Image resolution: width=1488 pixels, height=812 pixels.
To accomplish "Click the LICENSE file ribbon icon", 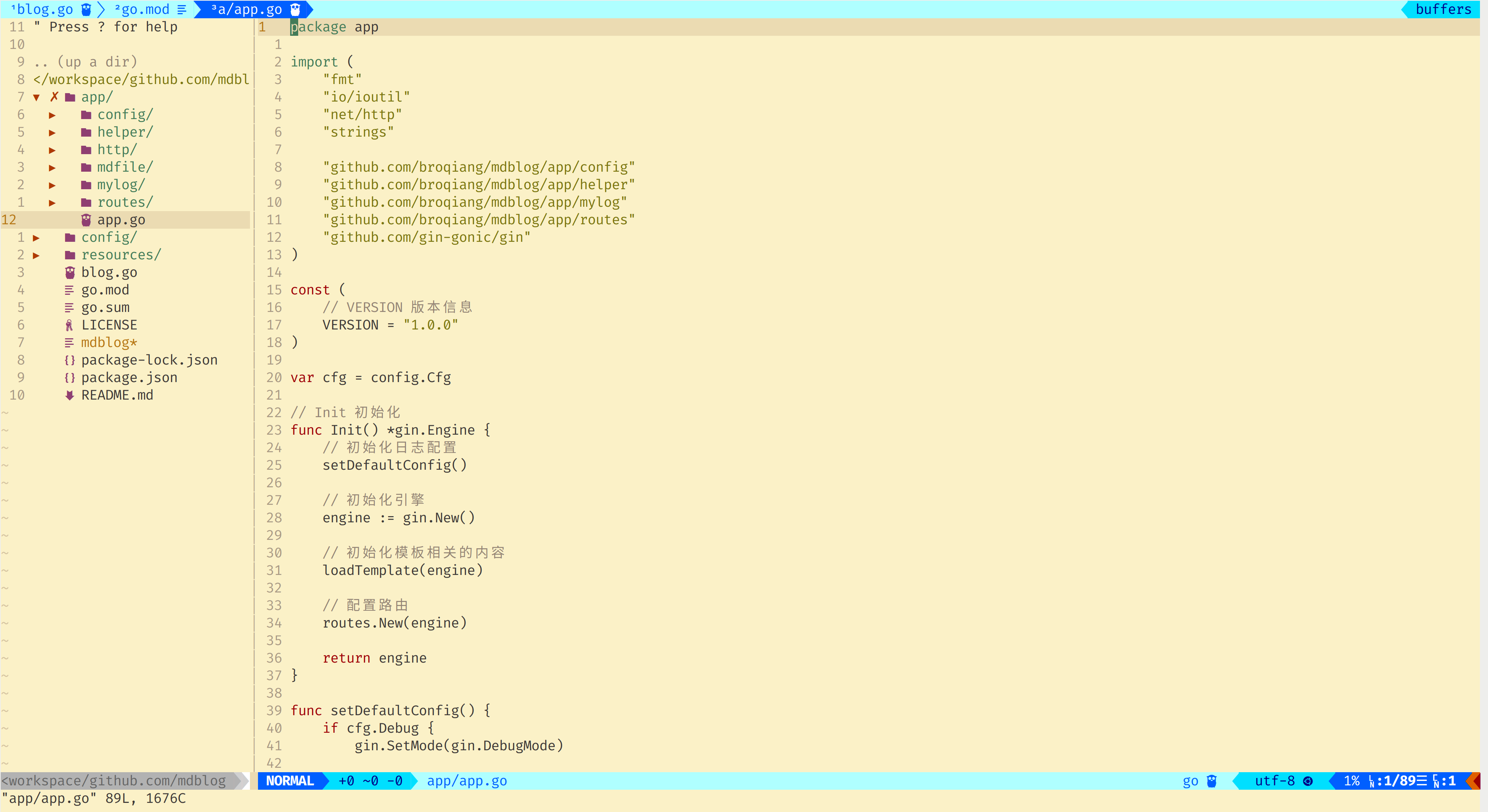I will pos(69,325).
